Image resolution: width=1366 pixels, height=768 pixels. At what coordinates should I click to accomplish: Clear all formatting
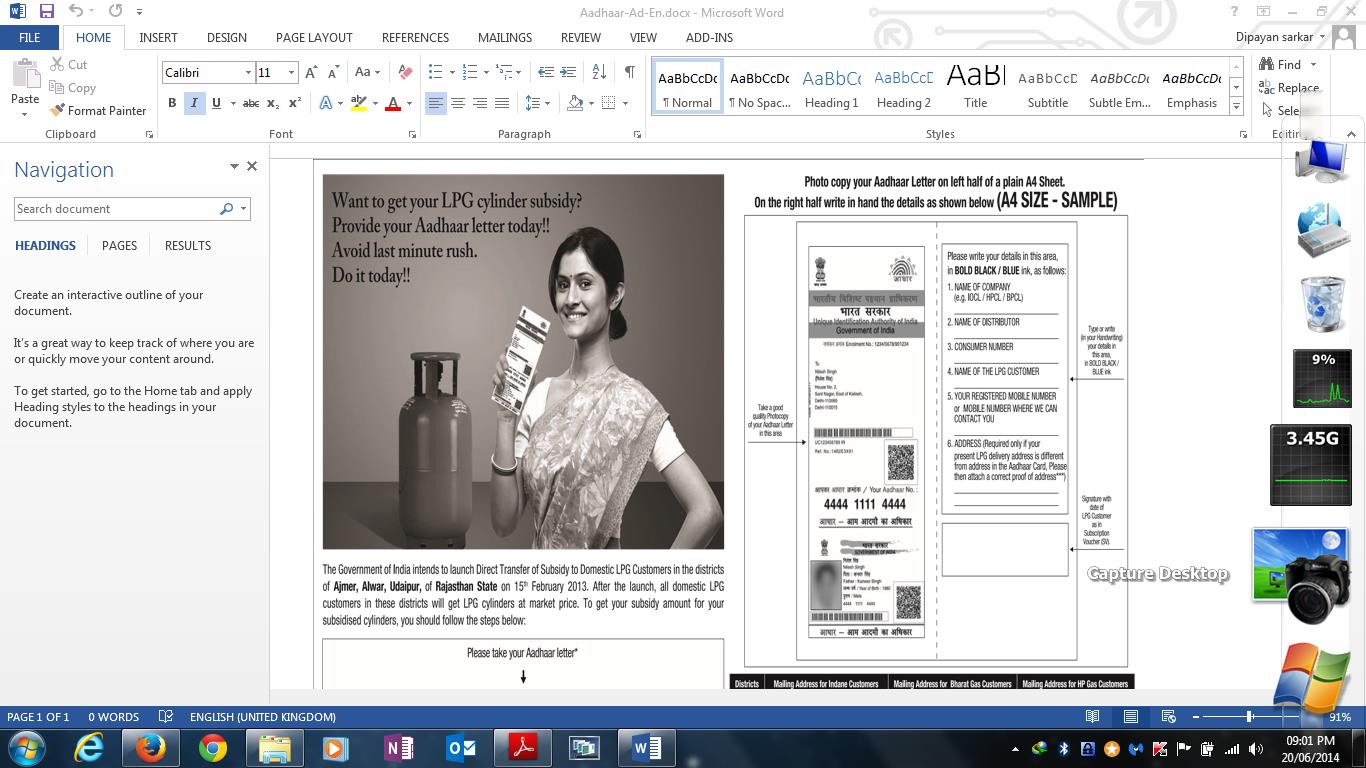(x=405, y=72)
